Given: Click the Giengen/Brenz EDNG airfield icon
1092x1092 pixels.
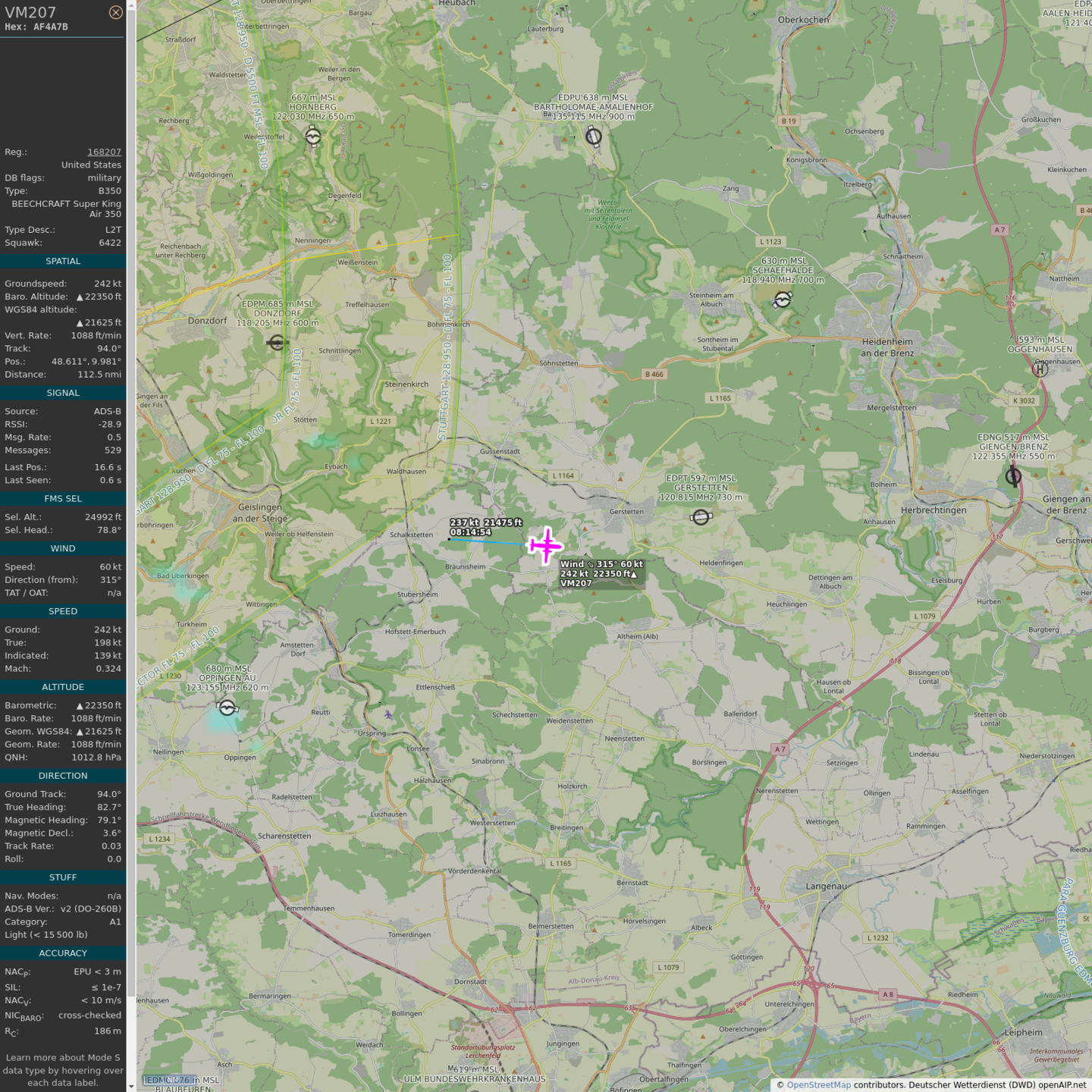Looking at the screenshot, I should click(x=1013, y=476).
